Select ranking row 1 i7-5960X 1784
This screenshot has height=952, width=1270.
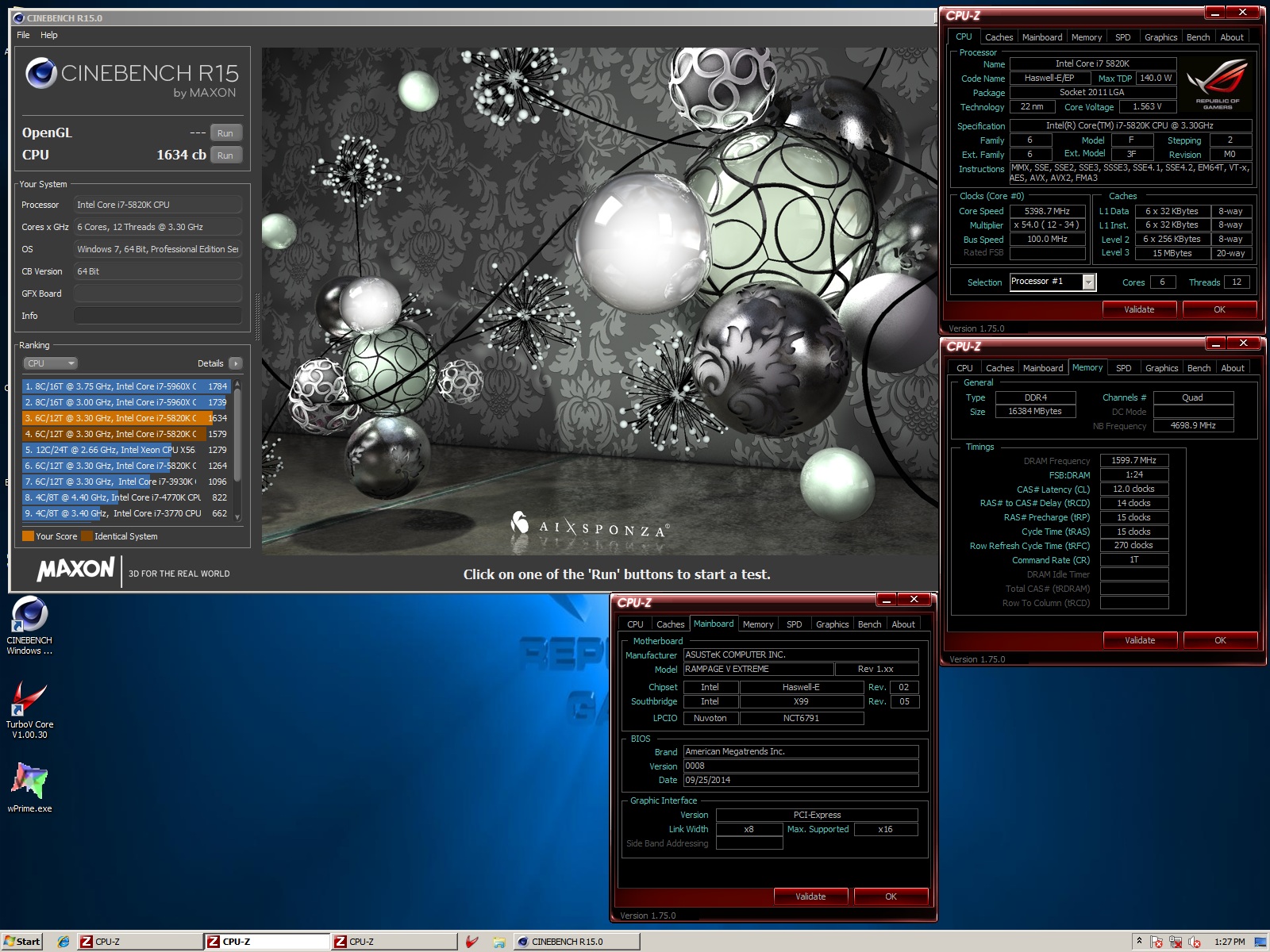(127, 386)
